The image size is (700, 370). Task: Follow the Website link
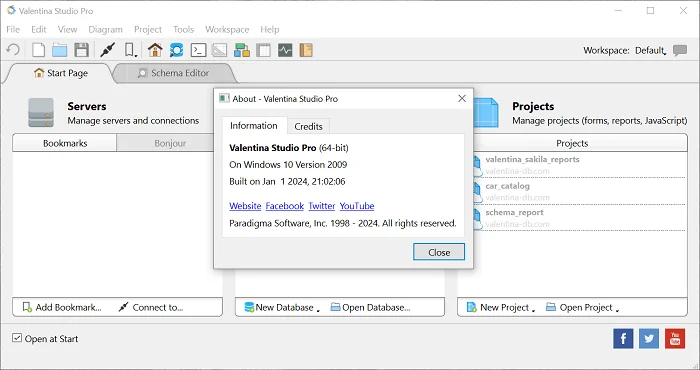pos(245,206)
